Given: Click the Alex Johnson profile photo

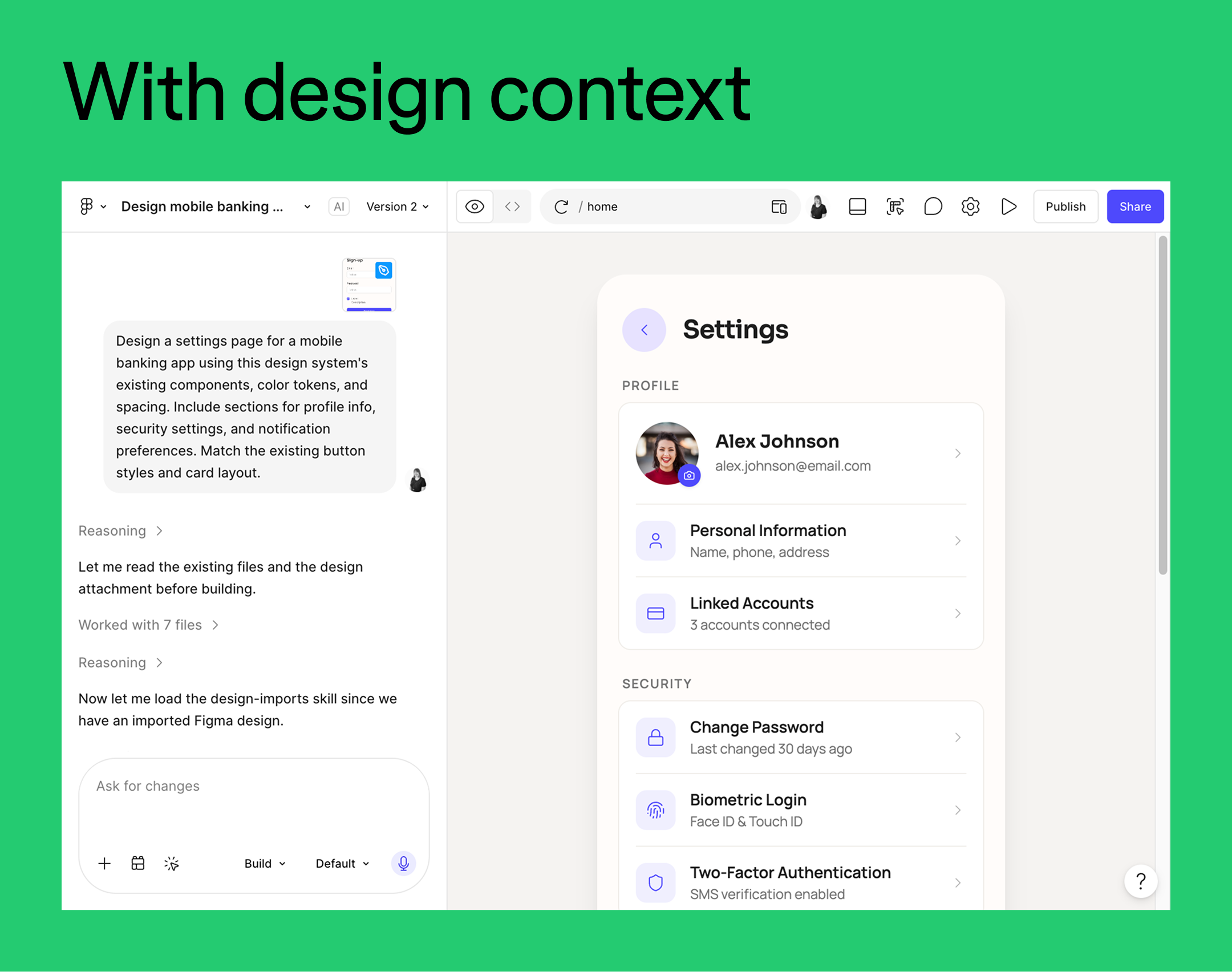Looking at the screenshot, I should [667, 453].
